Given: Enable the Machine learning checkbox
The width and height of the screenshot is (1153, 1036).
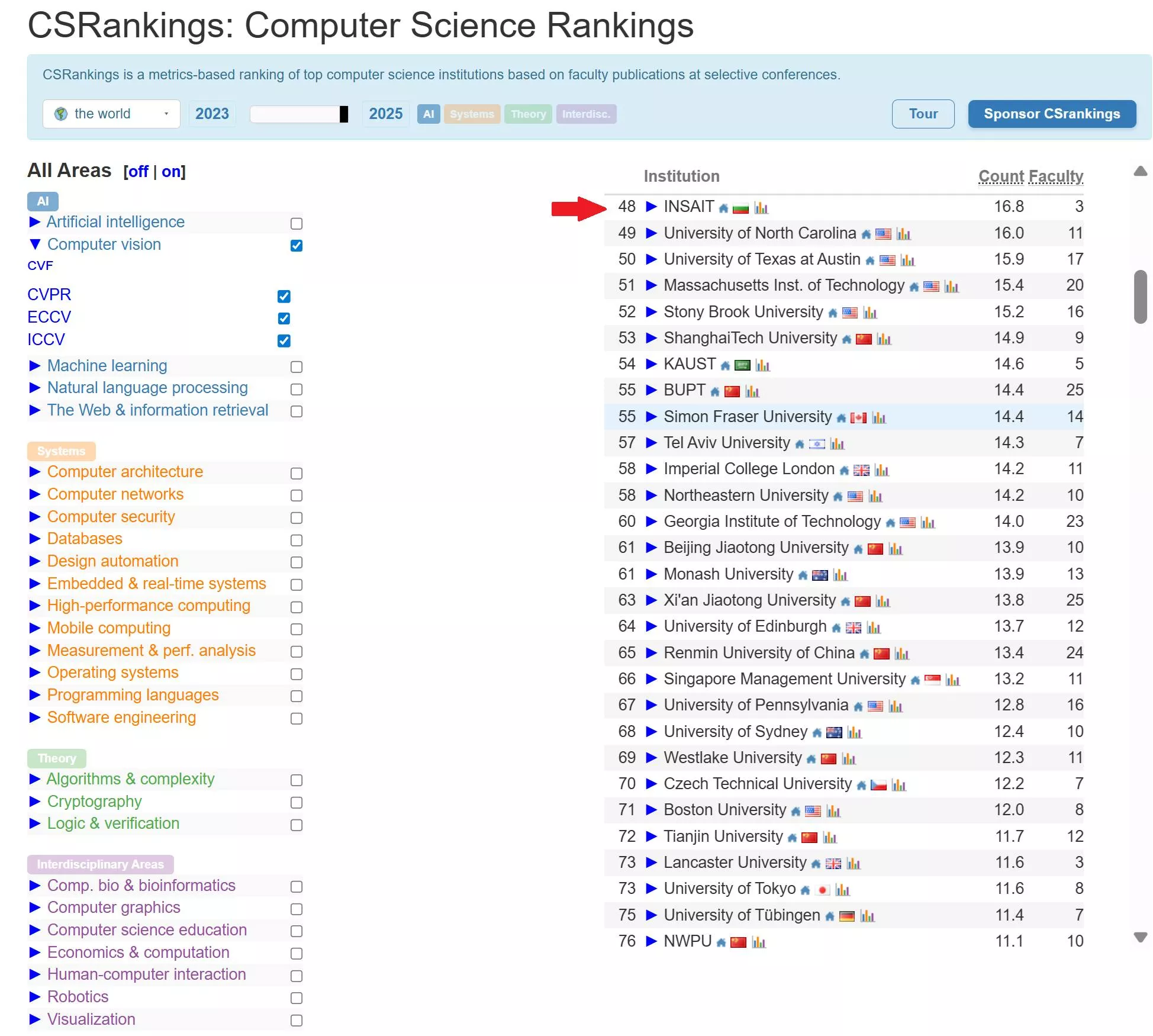Looking at the screenshot, I should [297, 367].
